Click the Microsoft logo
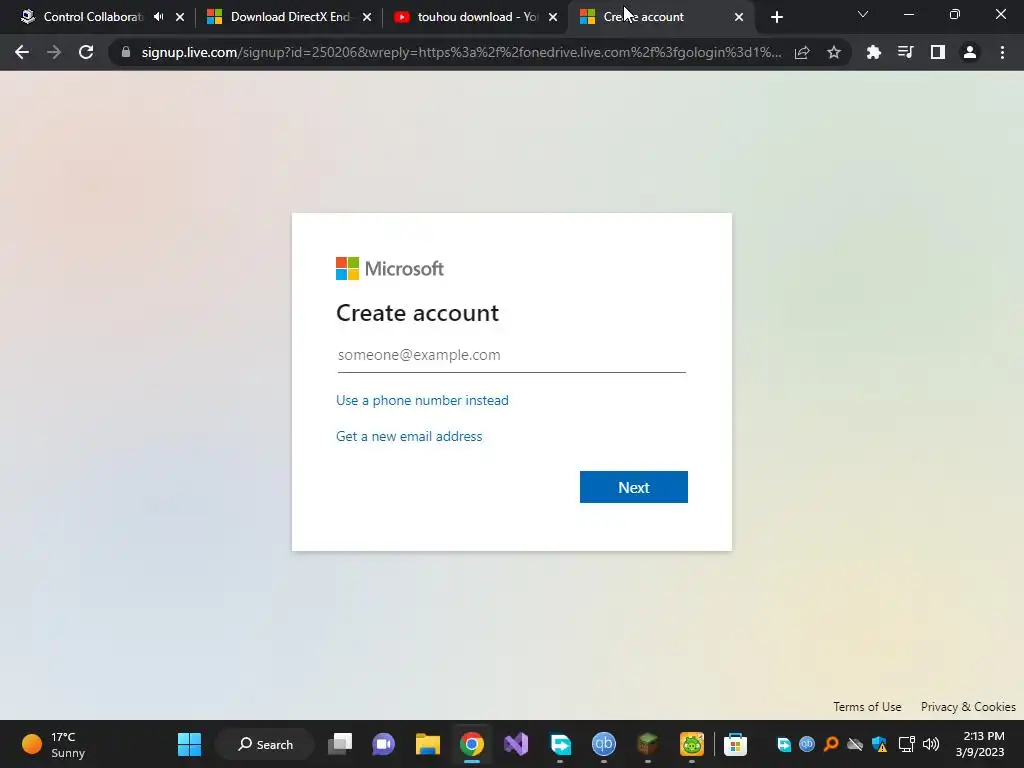1024x768 pixels. 390,268
